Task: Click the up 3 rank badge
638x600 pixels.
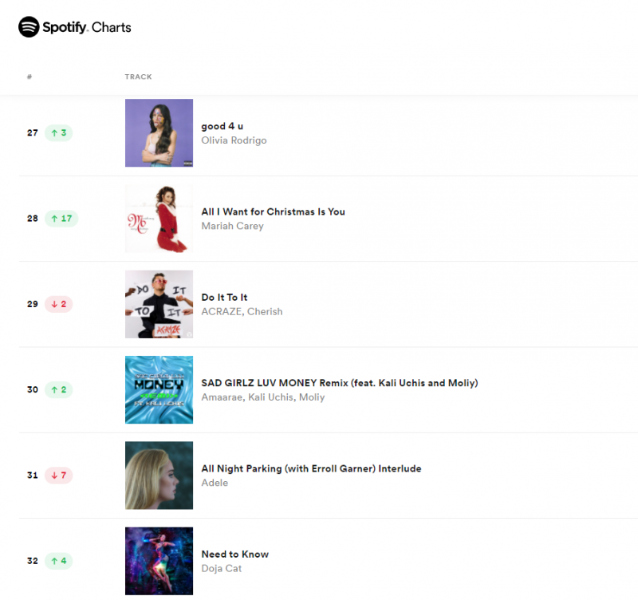Action: coord(59,133)
